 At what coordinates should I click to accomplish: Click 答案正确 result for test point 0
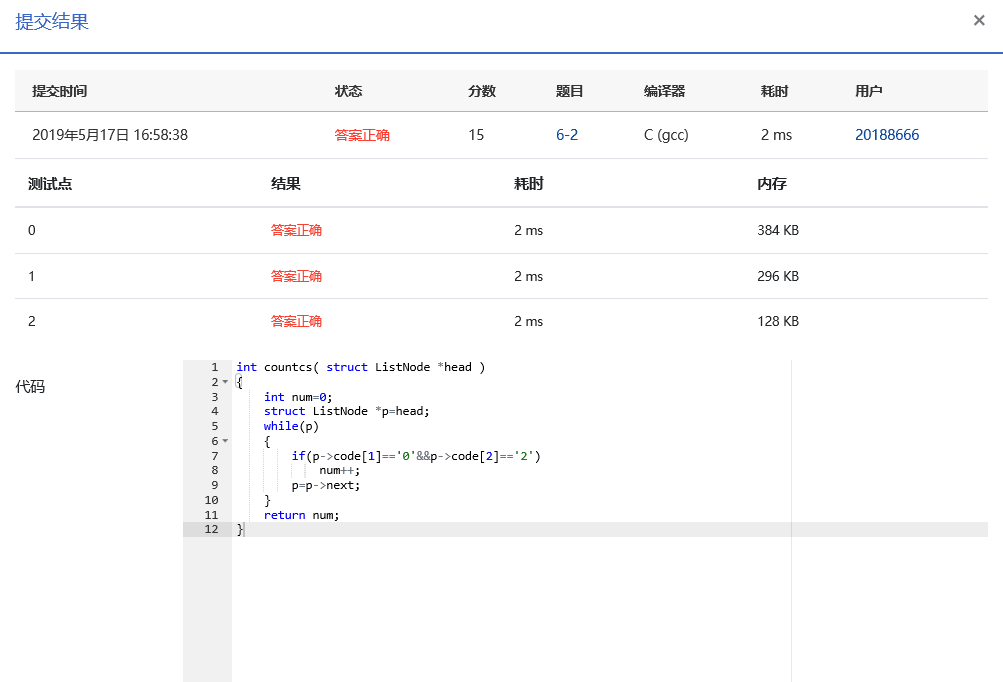(296, 230)
